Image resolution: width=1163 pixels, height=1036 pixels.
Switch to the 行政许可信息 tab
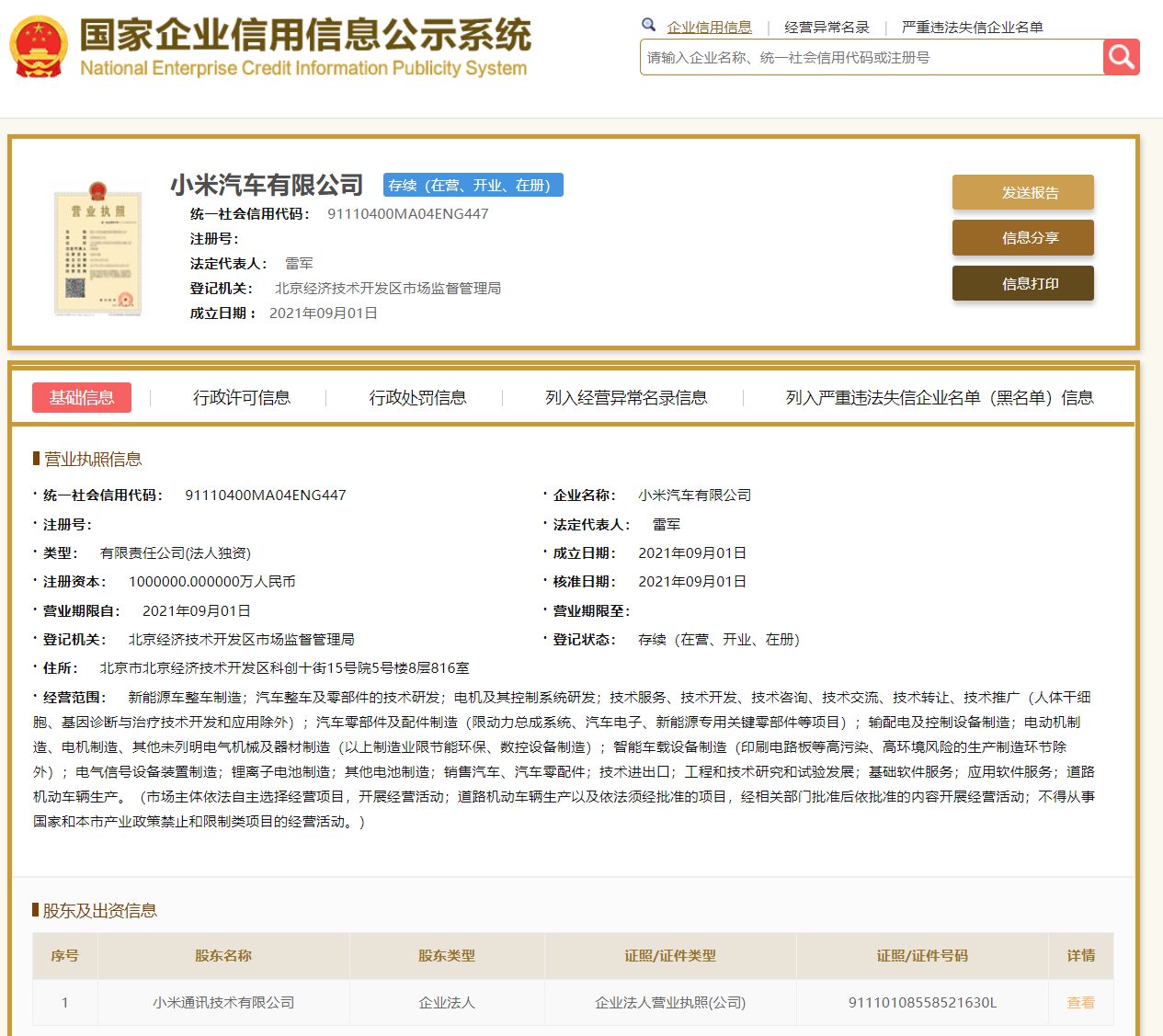pos(245,397)
